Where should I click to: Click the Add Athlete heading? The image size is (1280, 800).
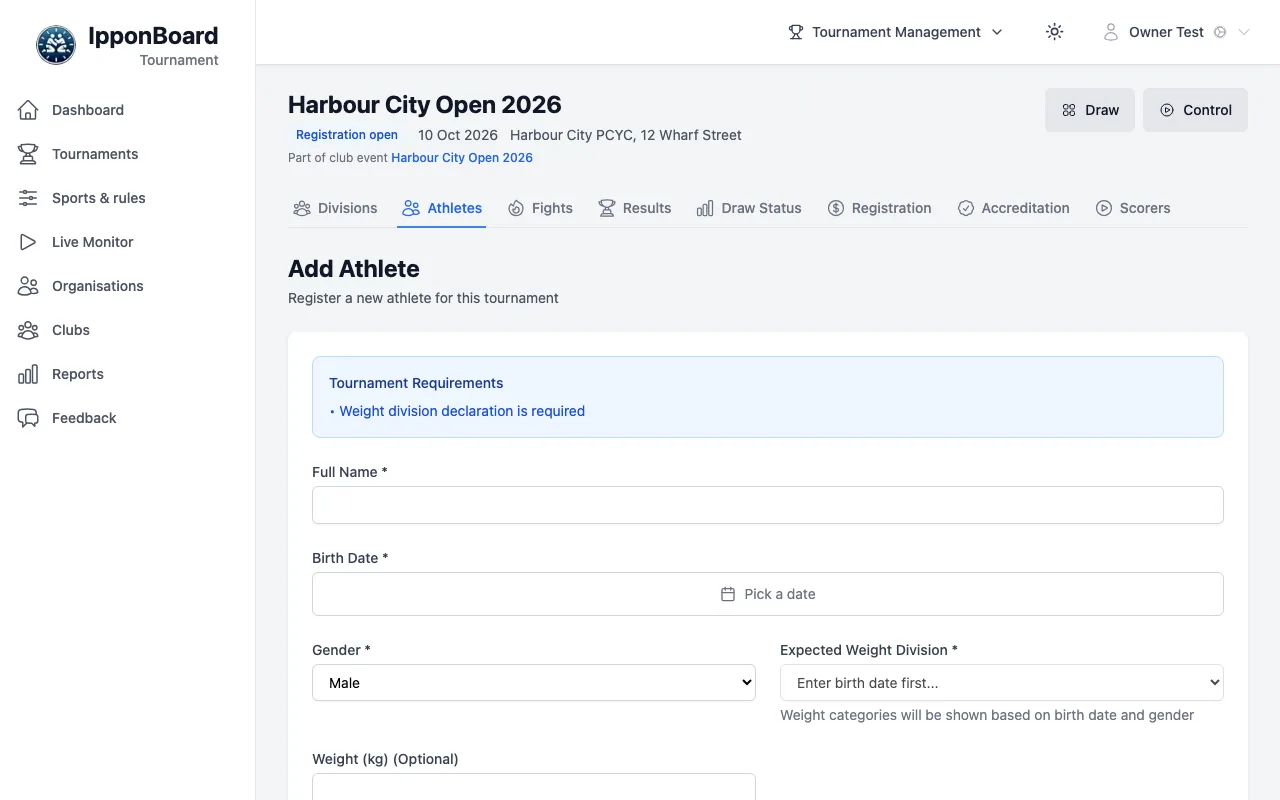pyautogui.click(x=354, y=269)
